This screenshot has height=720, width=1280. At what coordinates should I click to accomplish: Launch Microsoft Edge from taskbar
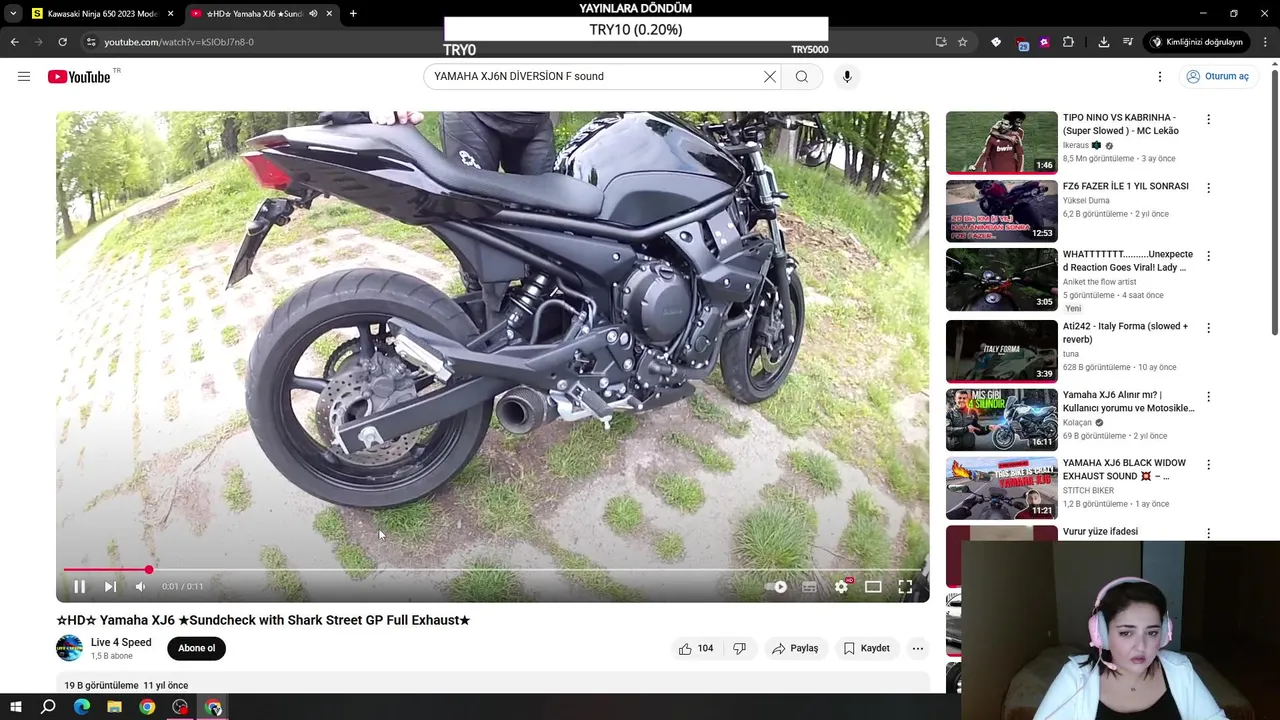[82, 707]
